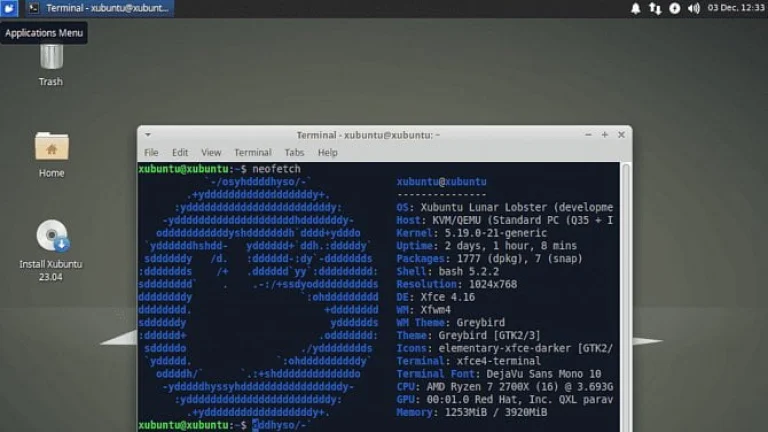Open the notifications bell icon

[x=635, y=8]
